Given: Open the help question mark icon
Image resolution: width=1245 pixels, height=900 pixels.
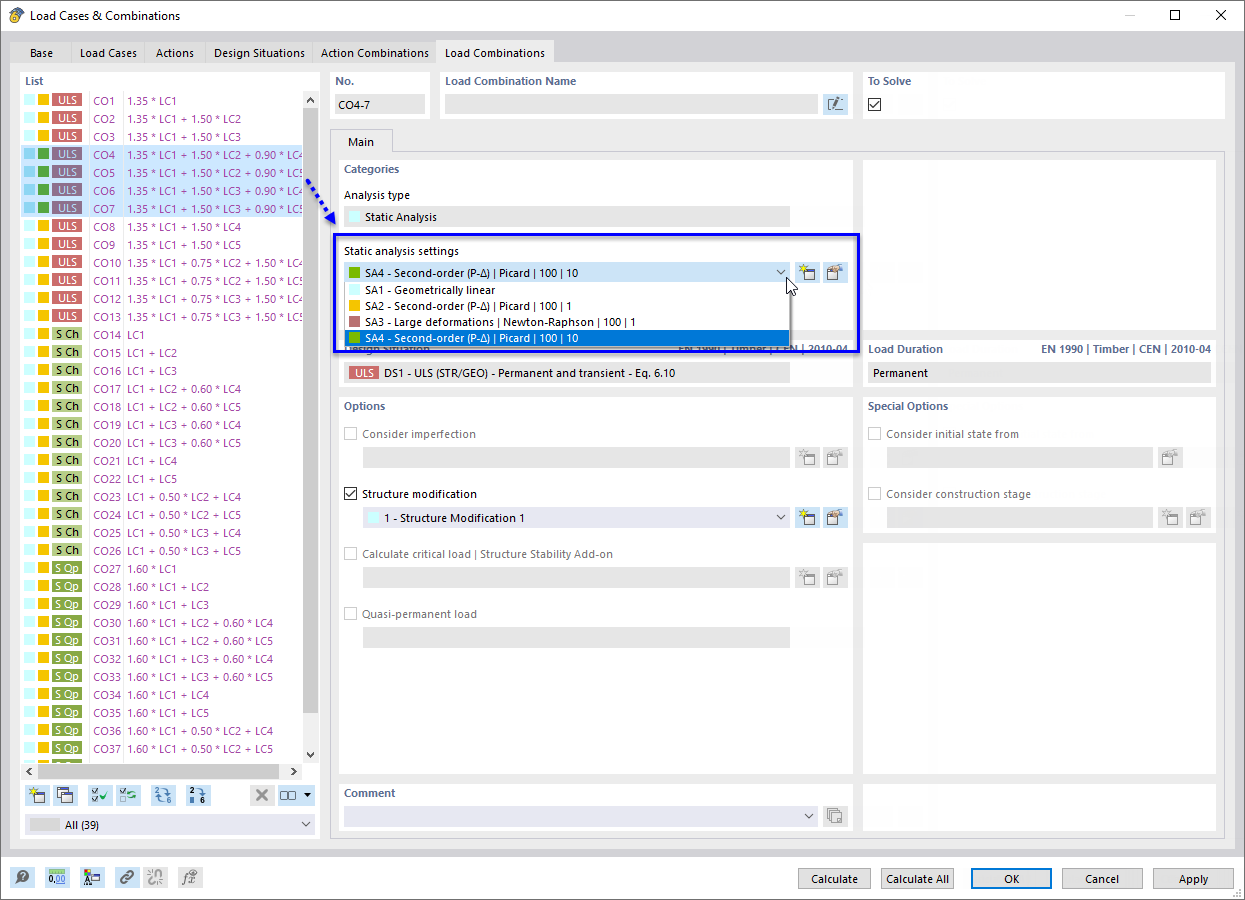Looking at the screenshot, I should 22,877.
